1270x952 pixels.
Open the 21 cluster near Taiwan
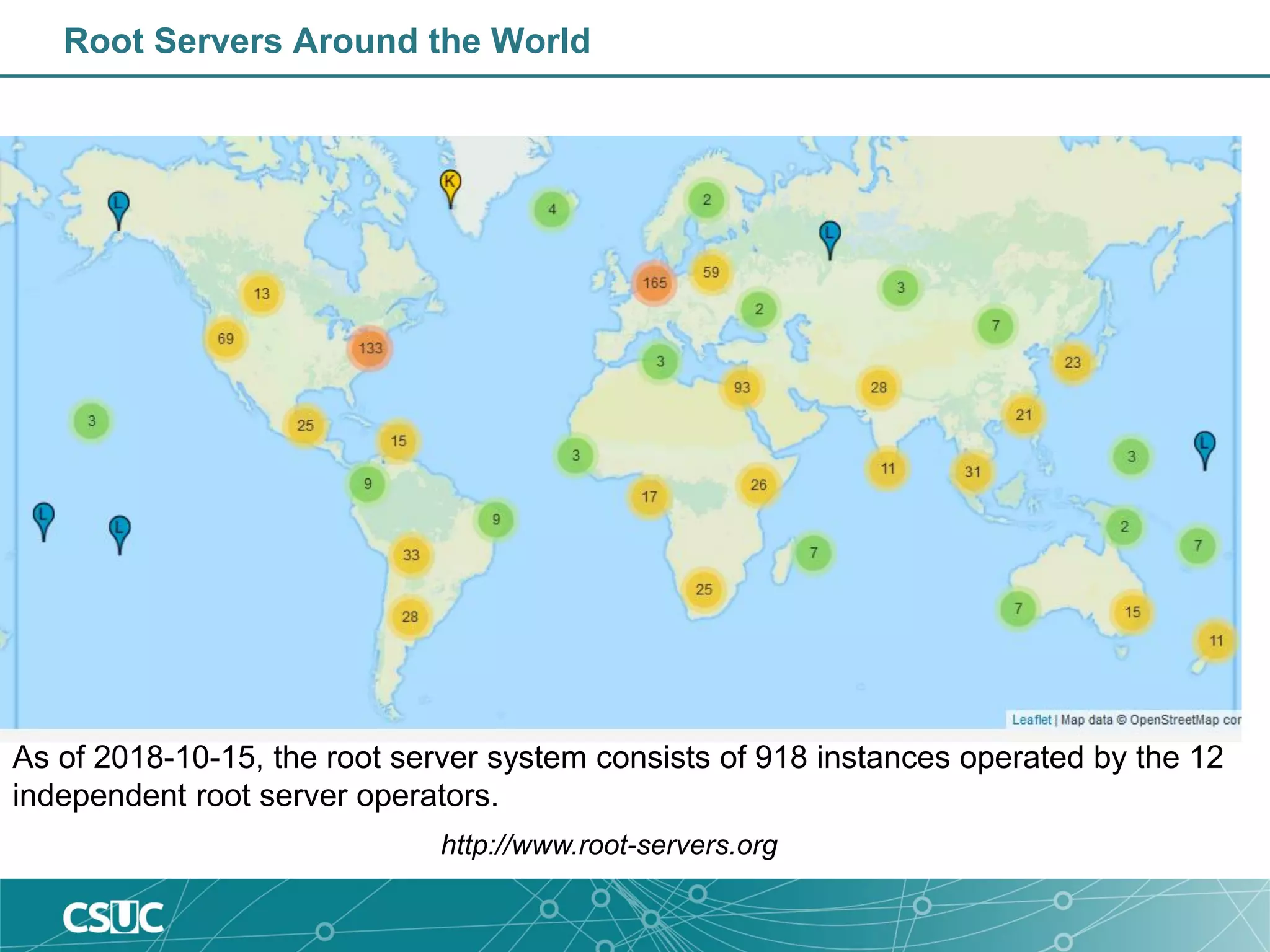(x=1024, y=415)
